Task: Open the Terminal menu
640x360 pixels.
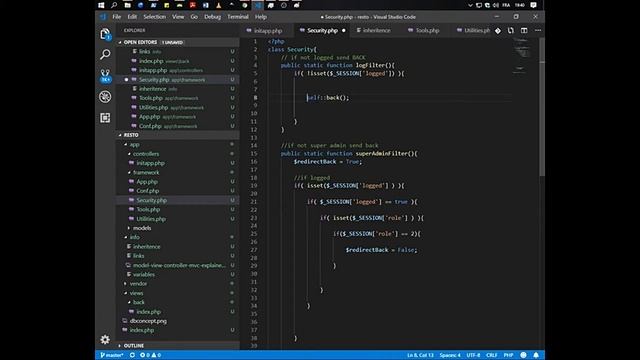Action: [238, 17]
